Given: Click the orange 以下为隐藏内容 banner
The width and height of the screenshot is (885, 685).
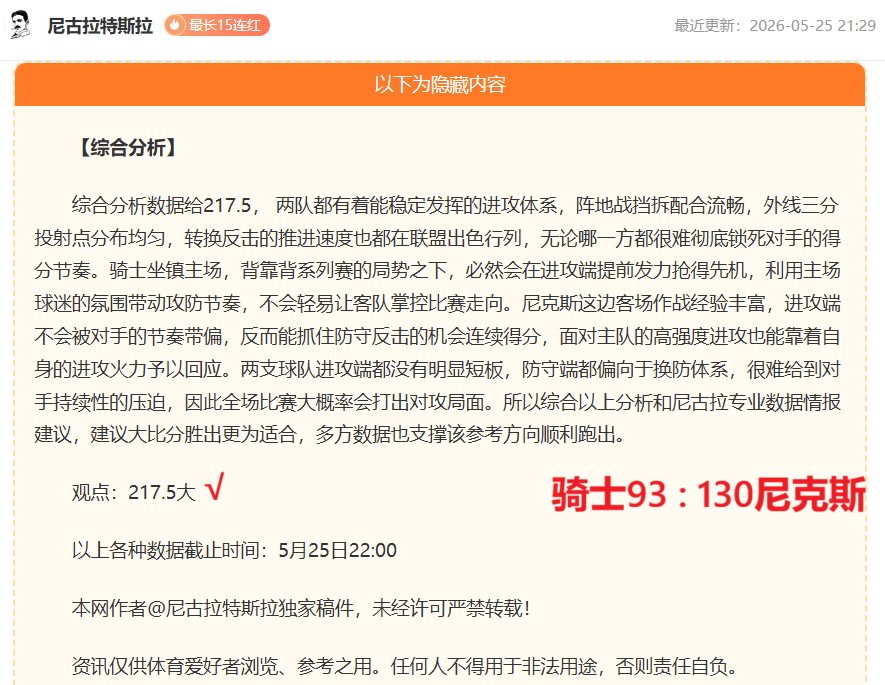Looking at the screenshot, I should [440, 85].
